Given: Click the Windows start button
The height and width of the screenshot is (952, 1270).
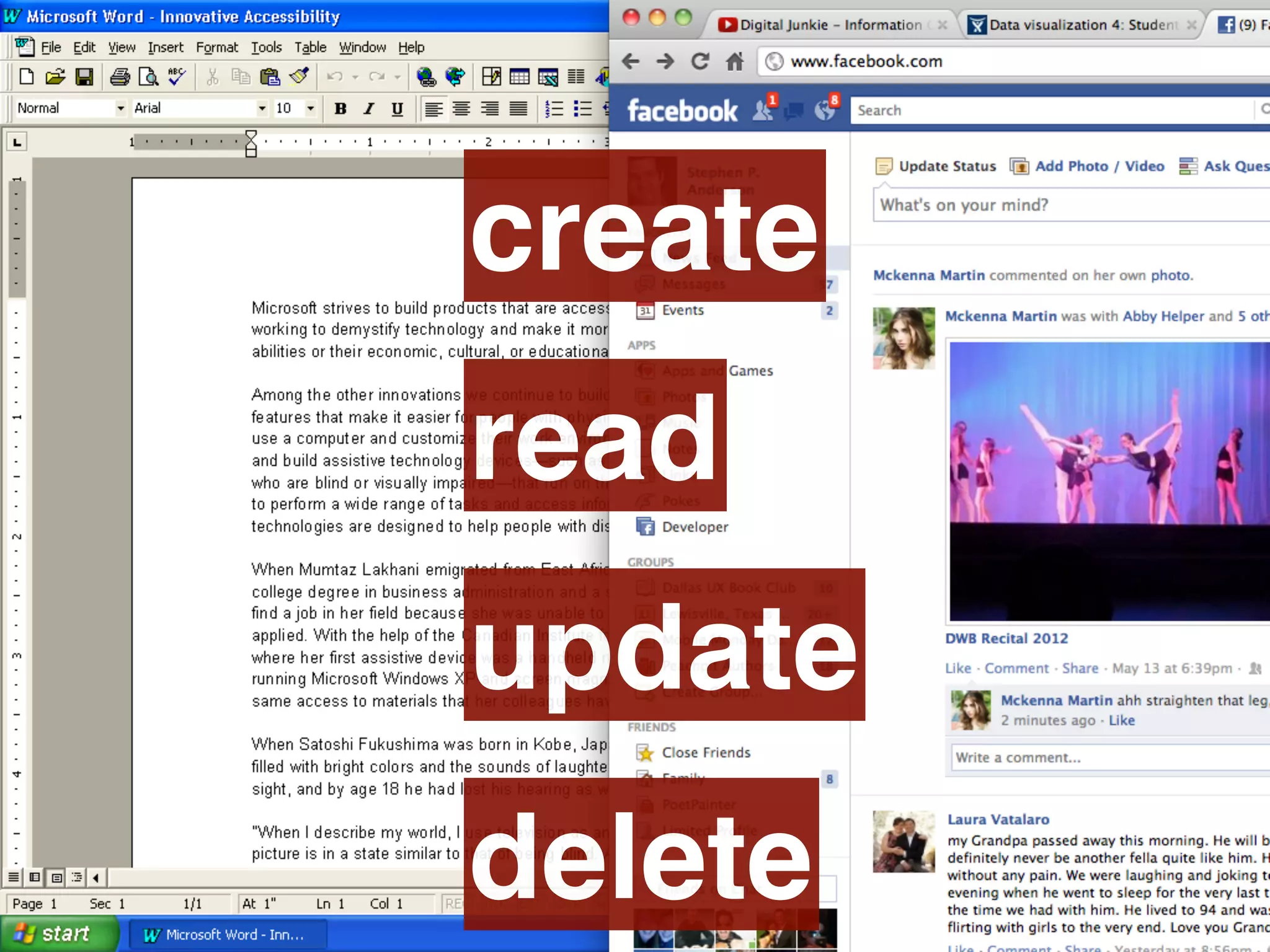Looking at the screenshot, I should point(59,934).
